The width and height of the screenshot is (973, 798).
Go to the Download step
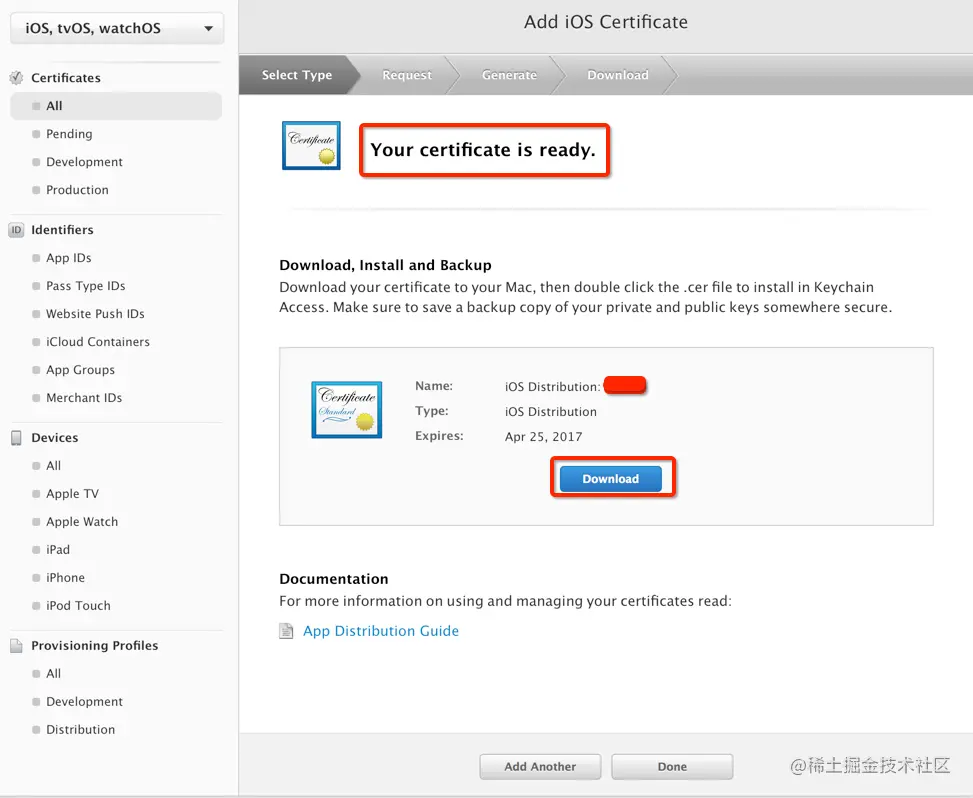click(x=618, y=75)
